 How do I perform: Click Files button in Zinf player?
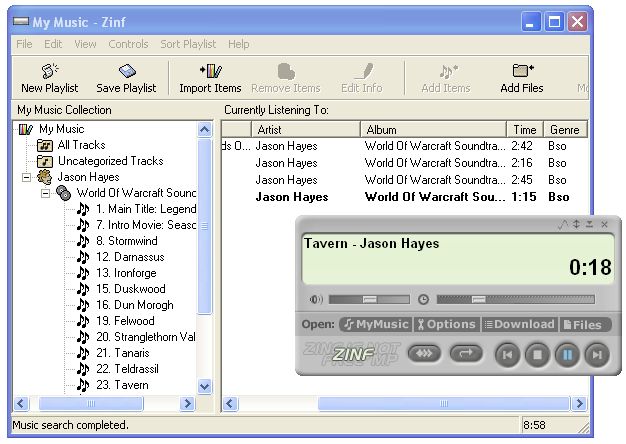pyautogui.click(x=584, y=324)
